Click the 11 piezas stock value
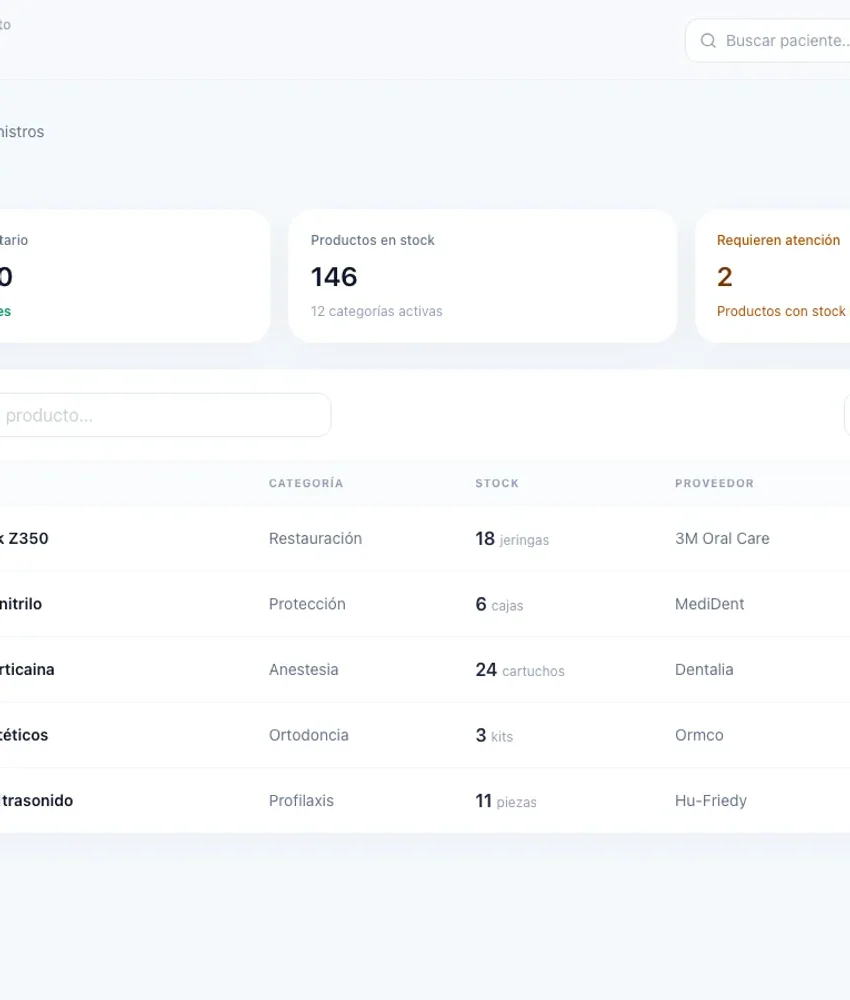This screenshot has width=850, height=1000. click(x=506, y=802)
